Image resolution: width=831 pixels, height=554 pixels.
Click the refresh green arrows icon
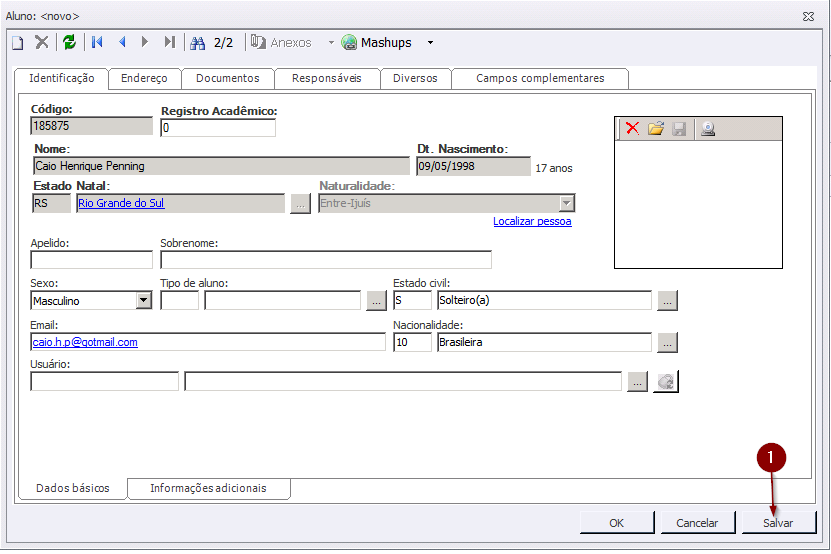69,43
